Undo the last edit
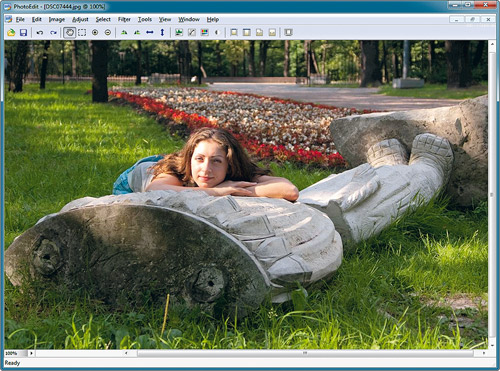 click(40, 32)
